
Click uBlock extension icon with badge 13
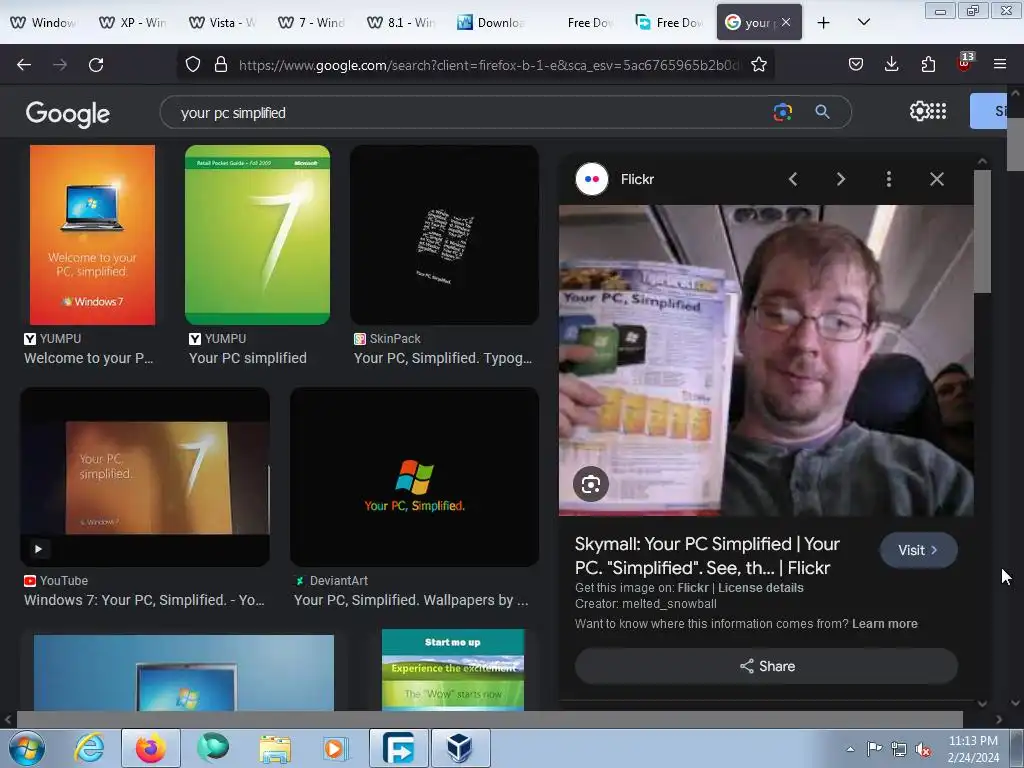(965, 63)
